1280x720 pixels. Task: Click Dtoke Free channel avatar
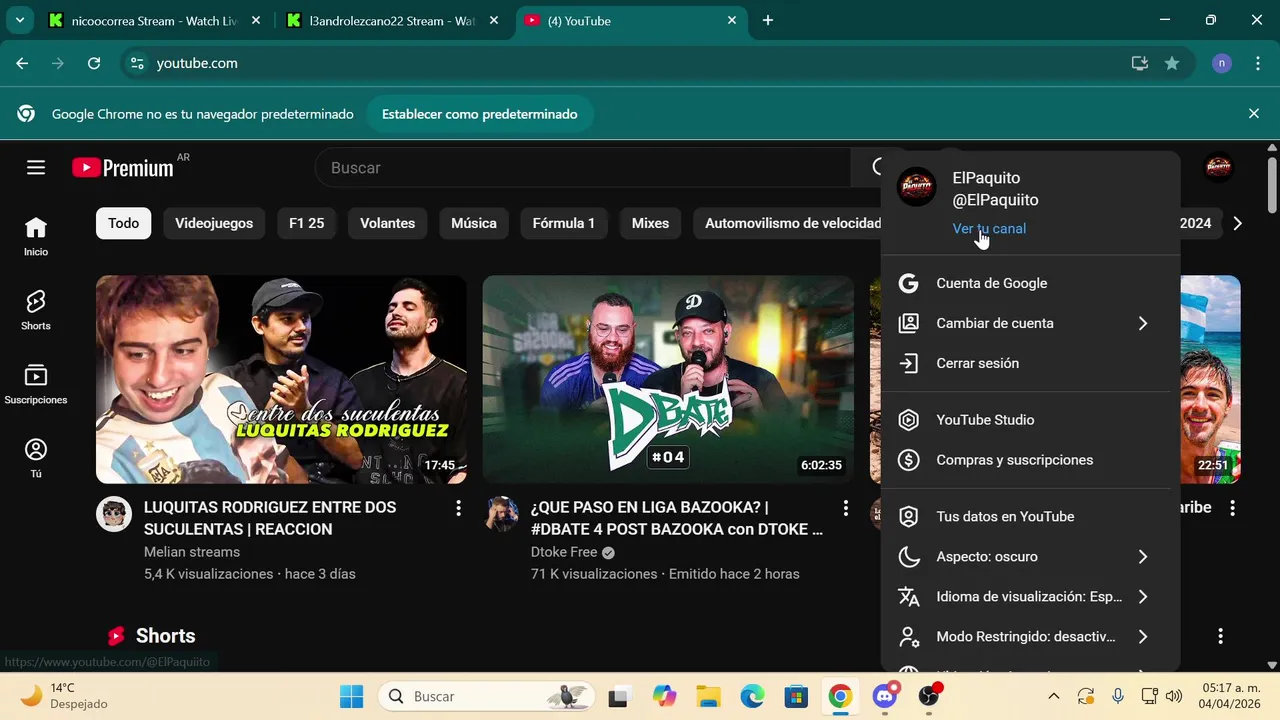coord(501,514)
